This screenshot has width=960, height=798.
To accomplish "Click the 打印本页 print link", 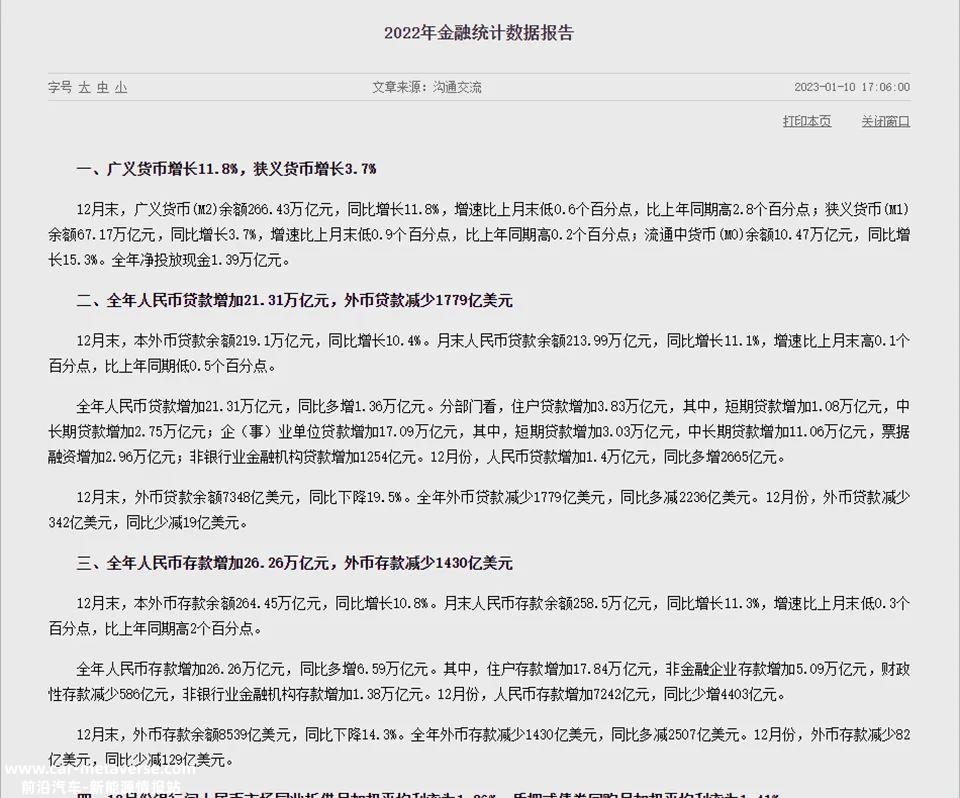I will click(807, 121).
